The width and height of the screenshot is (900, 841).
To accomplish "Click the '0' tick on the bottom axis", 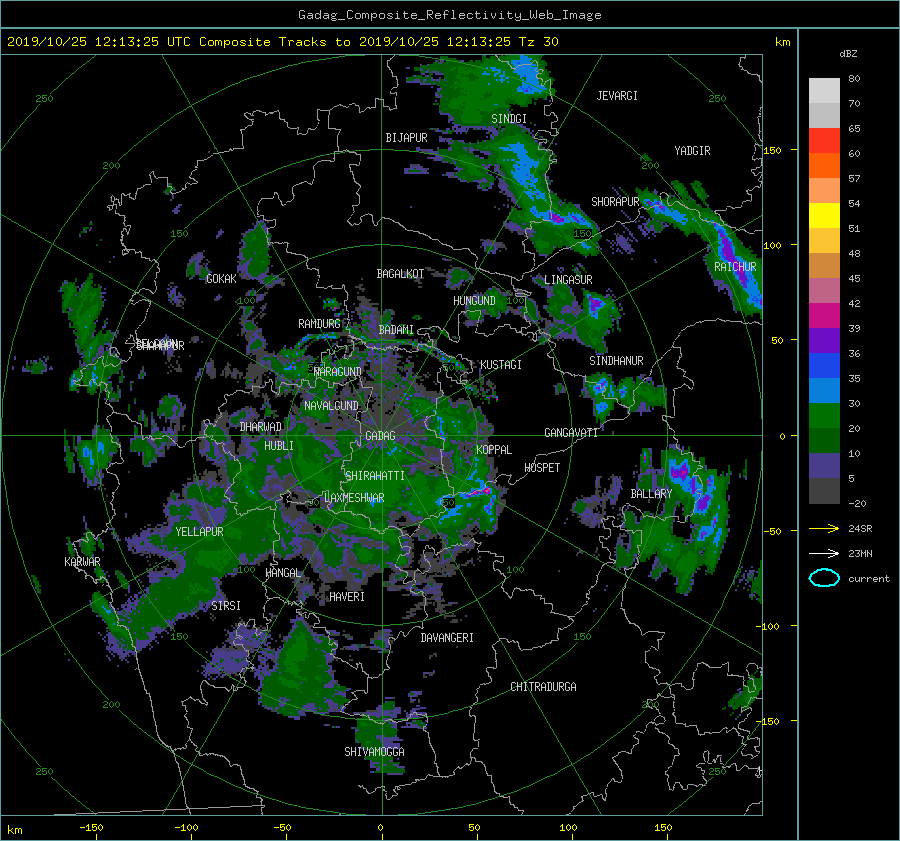I will 380,827.
